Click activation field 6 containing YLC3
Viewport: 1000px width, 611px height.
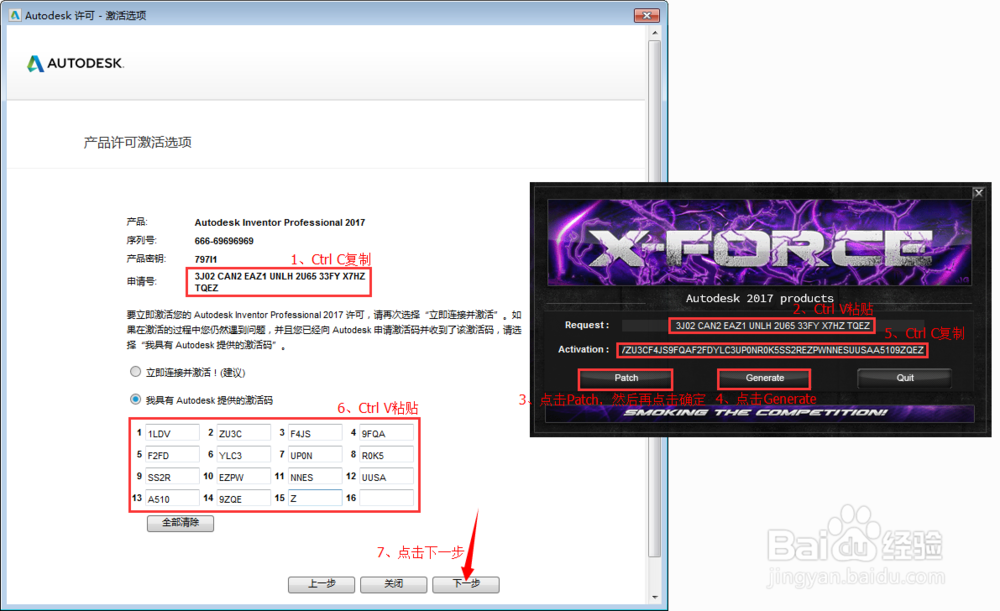click(x=244, y=455)
